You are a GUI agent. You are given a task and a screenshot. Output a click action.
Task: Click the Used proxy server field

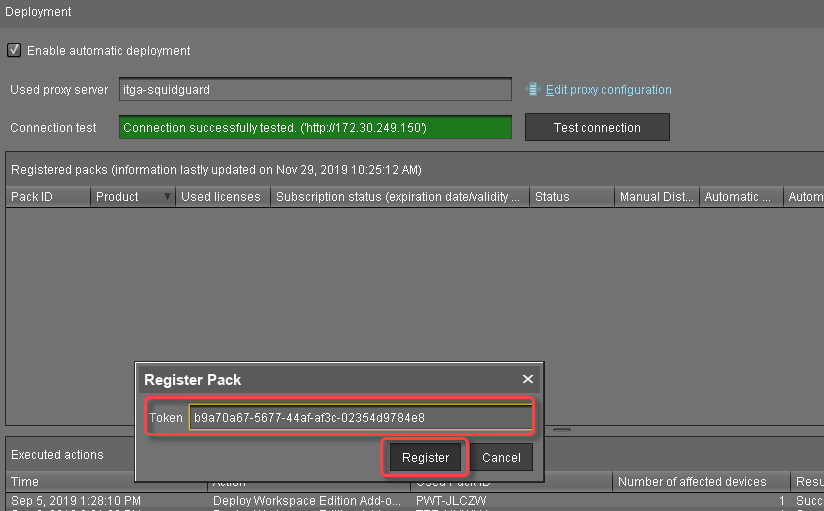coord(315,90)
